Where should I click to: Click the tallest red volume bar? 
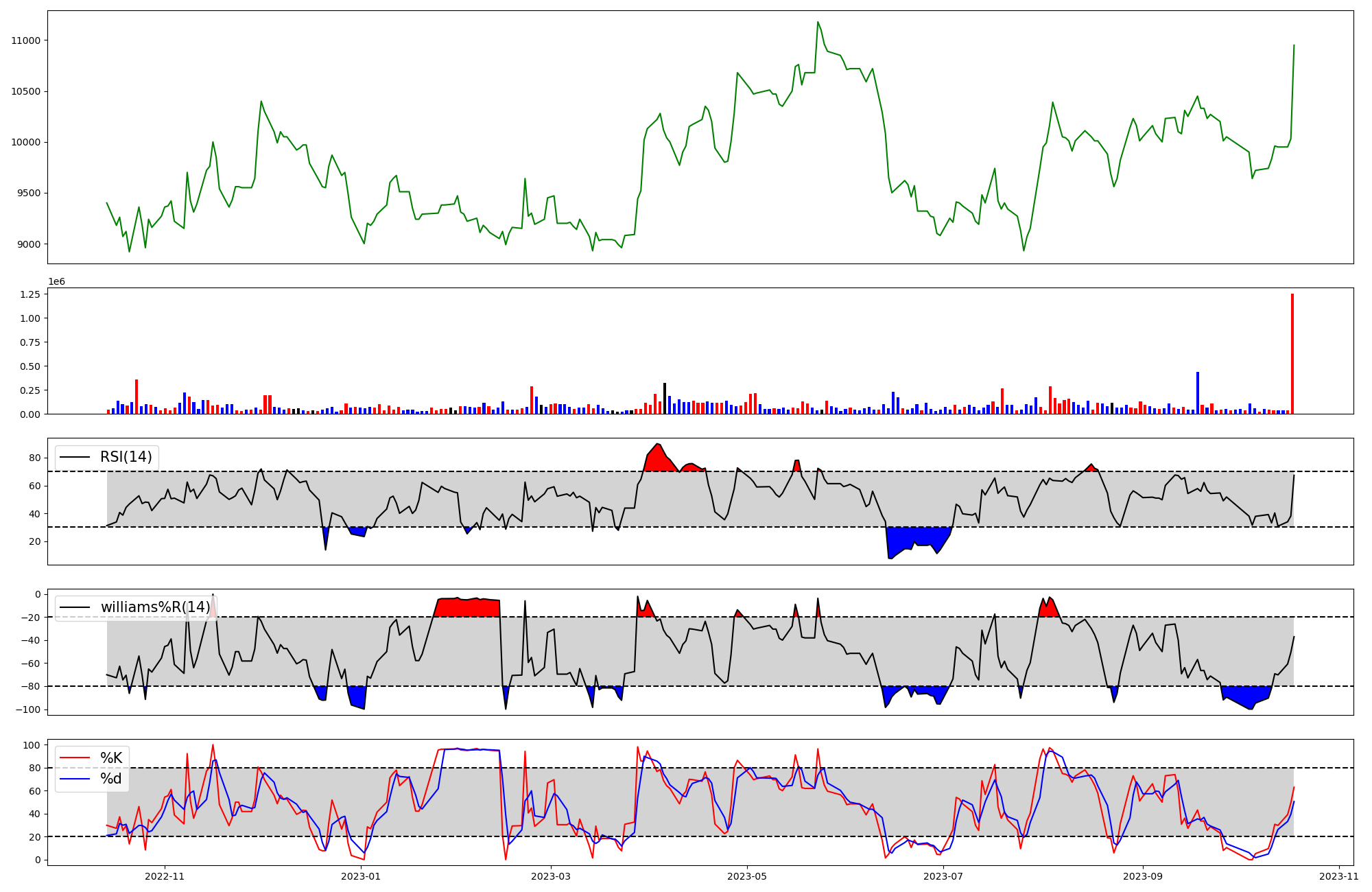click(x=1292, y=354)
